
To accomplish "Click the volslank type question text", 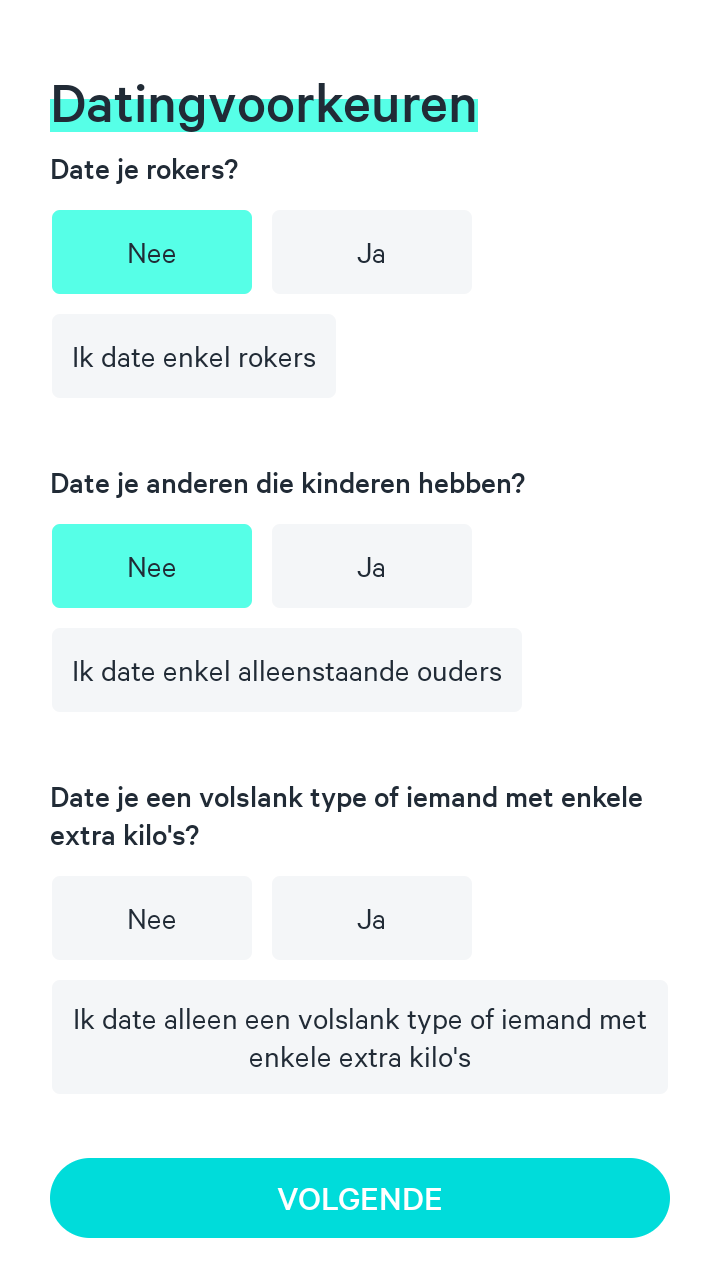I will (346, 816).
